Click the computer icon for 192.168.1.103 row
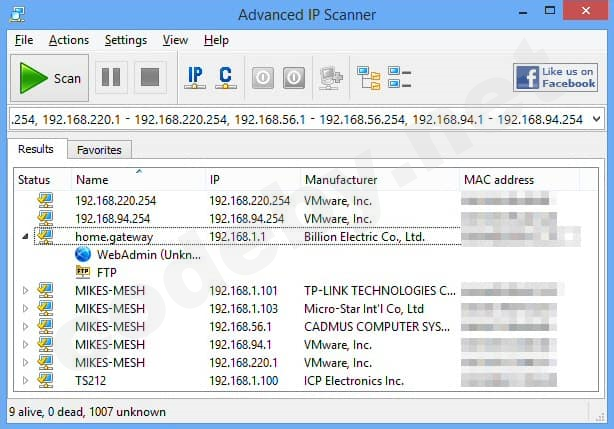 [45, 308]
